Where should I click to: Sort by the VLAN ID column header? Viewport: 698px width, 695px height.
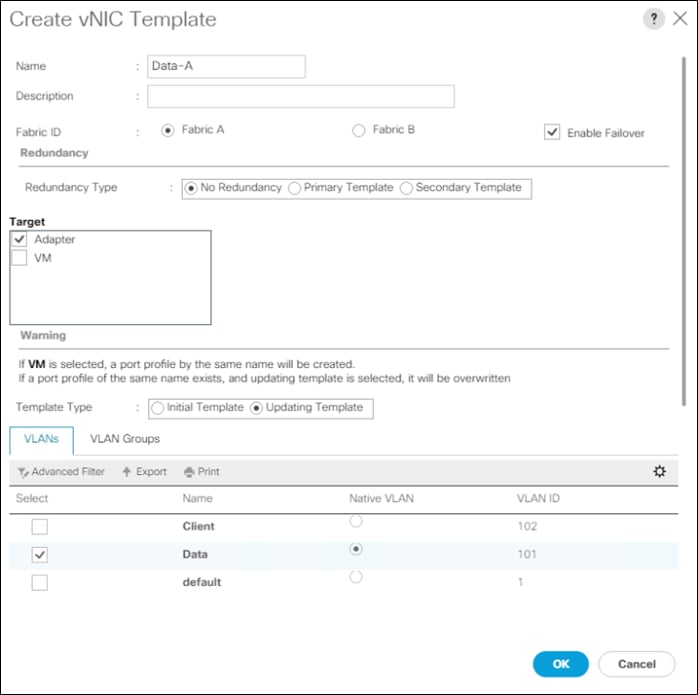(538, 498)
